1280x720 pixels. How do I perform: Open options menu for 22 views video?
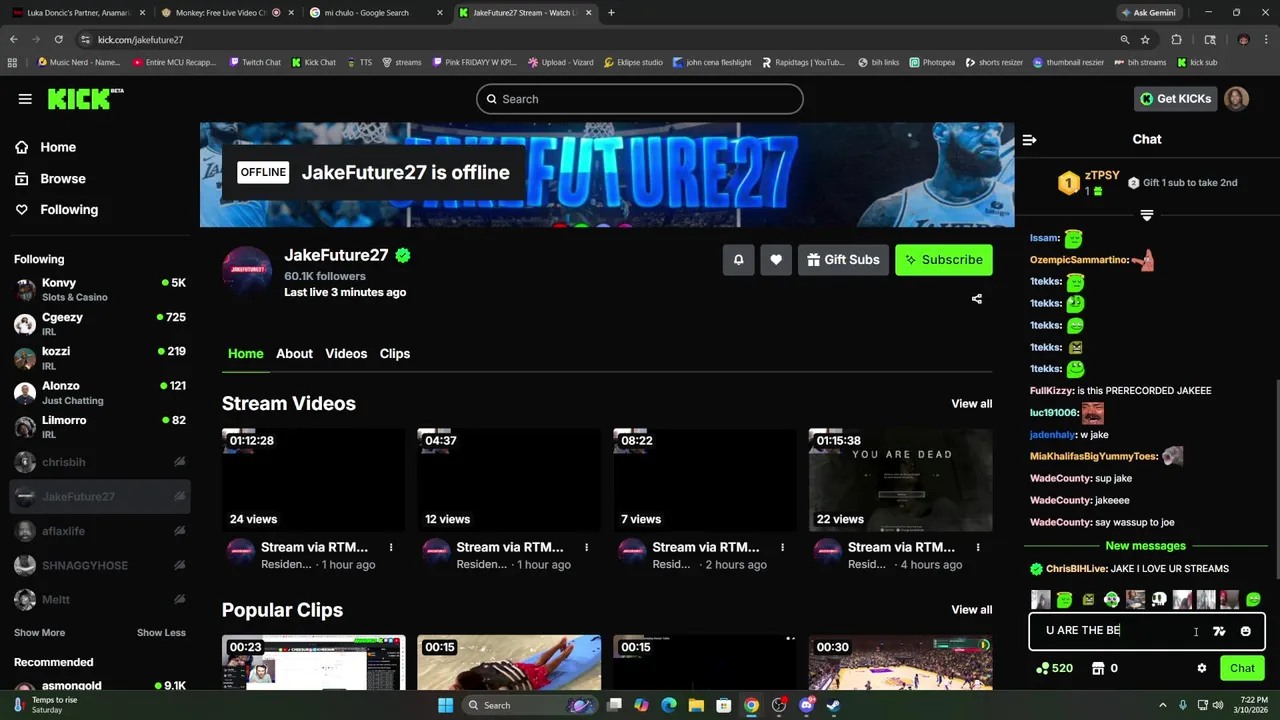(978, 547)
